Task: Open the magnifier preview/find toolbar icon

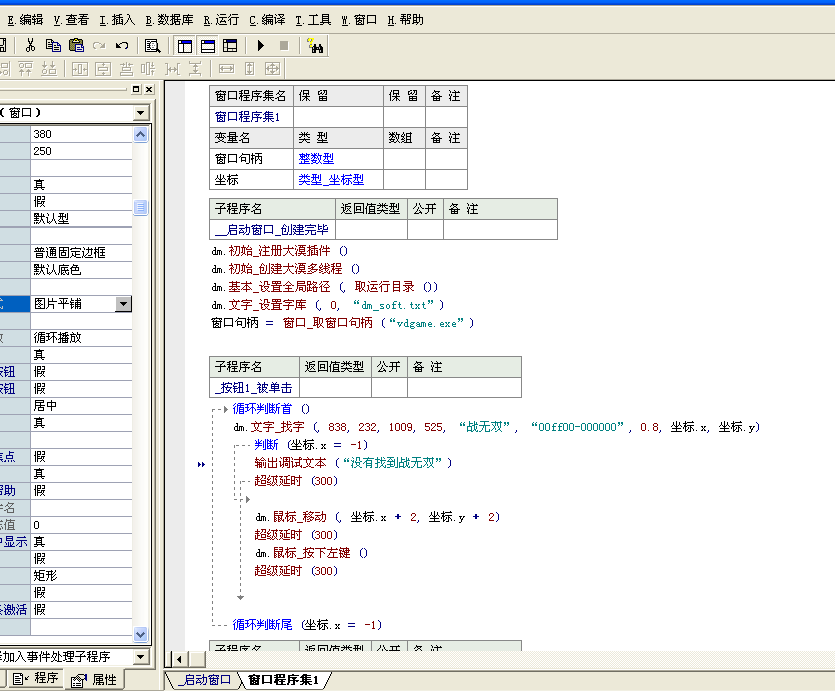Action: (x=153, y=46)
